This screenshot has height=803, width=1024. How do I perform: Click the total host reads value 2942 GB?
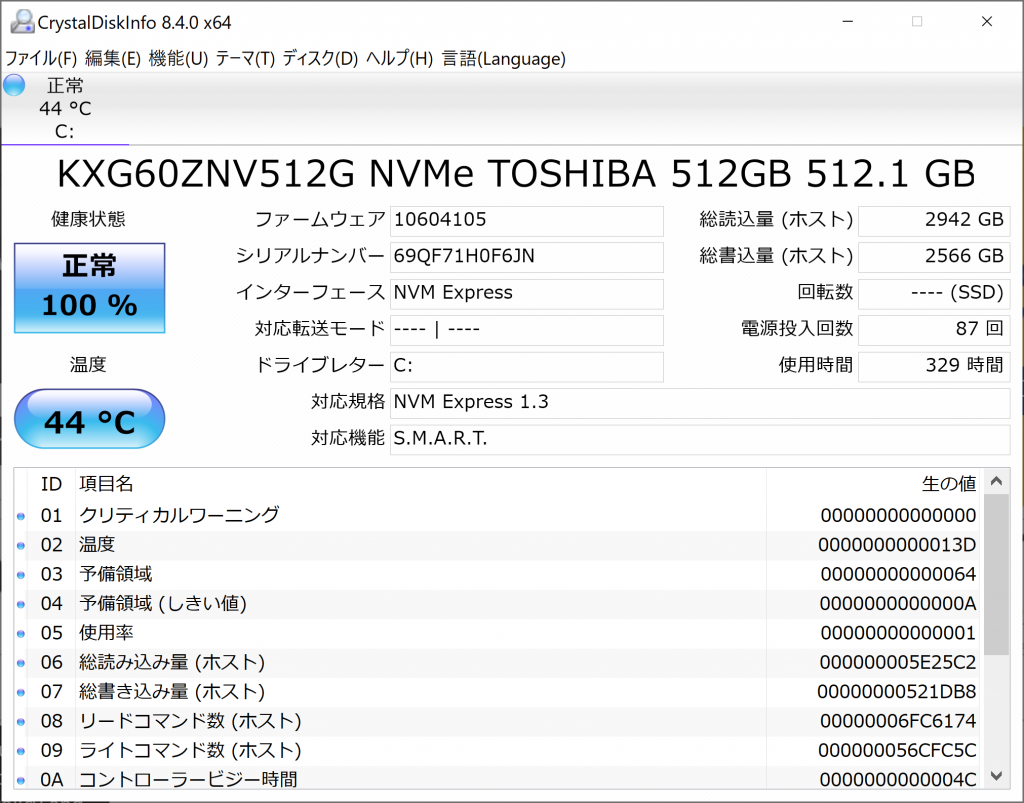(934, 221)
